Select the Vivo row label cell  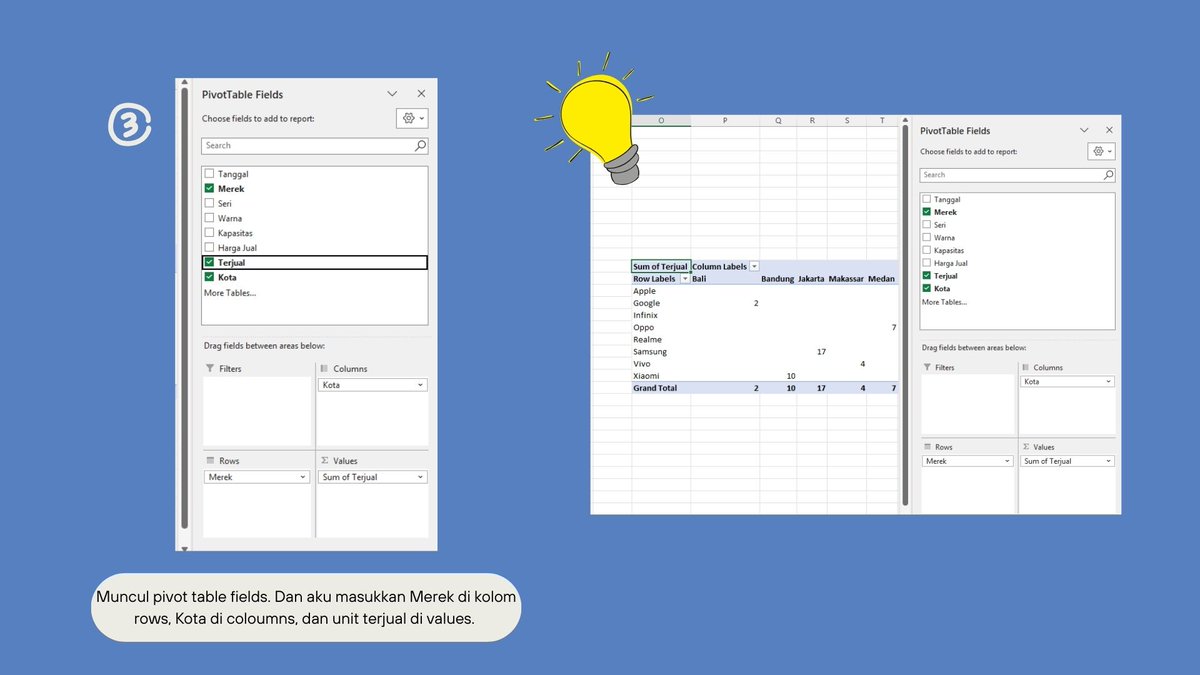[x=661, y=364]
